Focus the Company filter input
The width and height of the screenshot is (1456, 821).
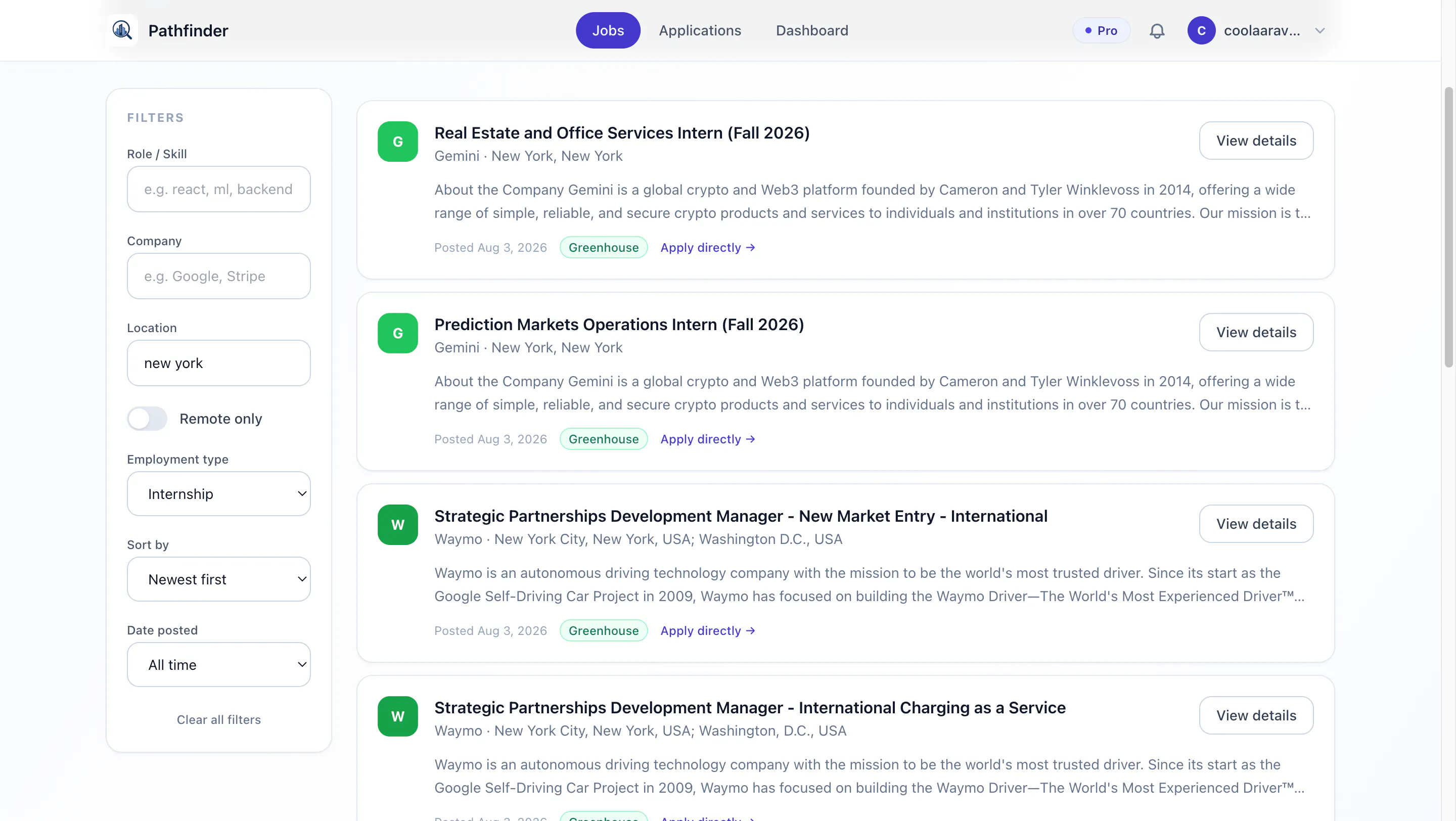[x=219, y=277]
